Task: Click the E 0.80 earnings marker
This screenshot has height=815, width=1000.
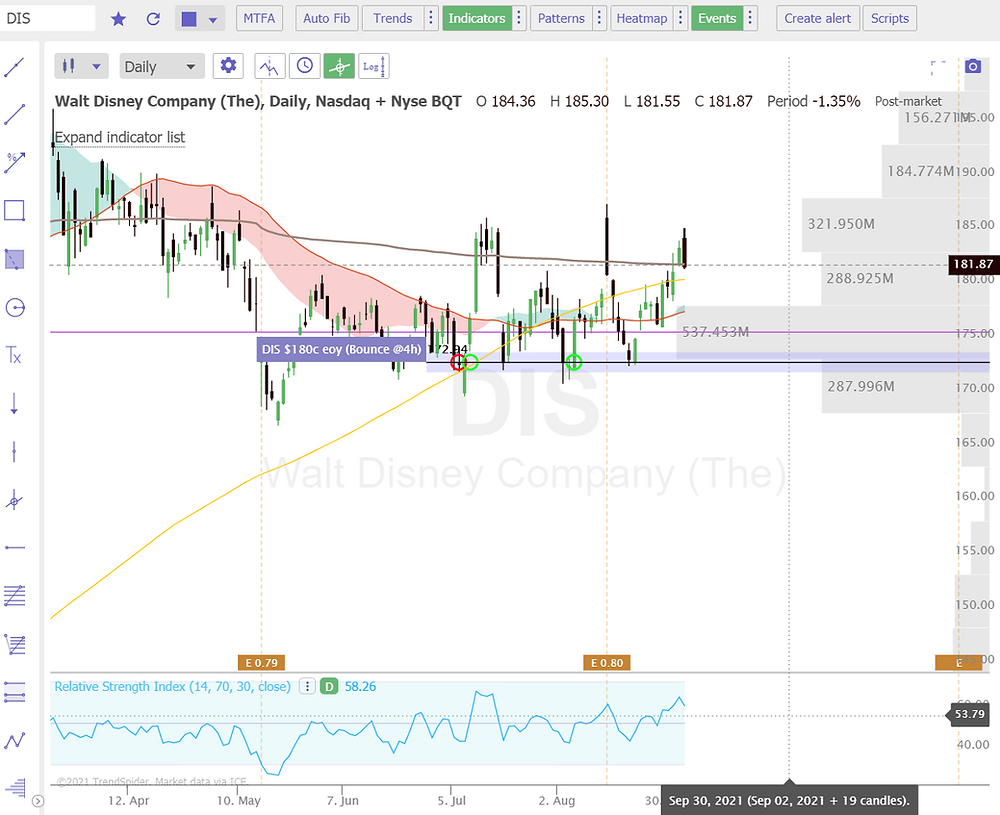Action: coord(607,663)
